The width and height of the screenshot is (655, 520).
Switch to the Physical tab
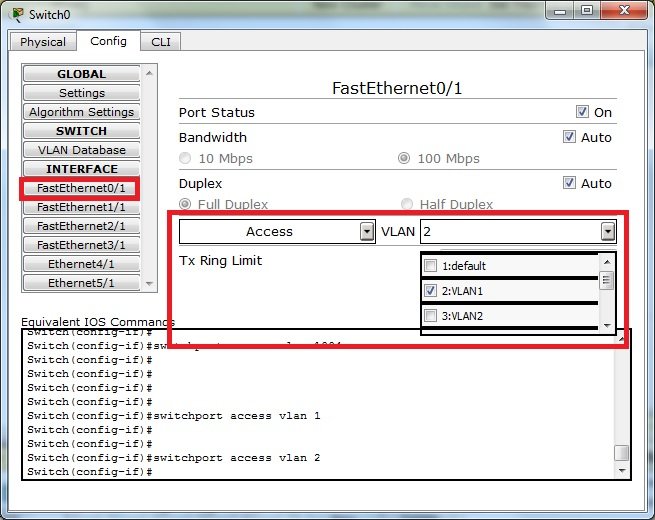click(x=43, y=42)
